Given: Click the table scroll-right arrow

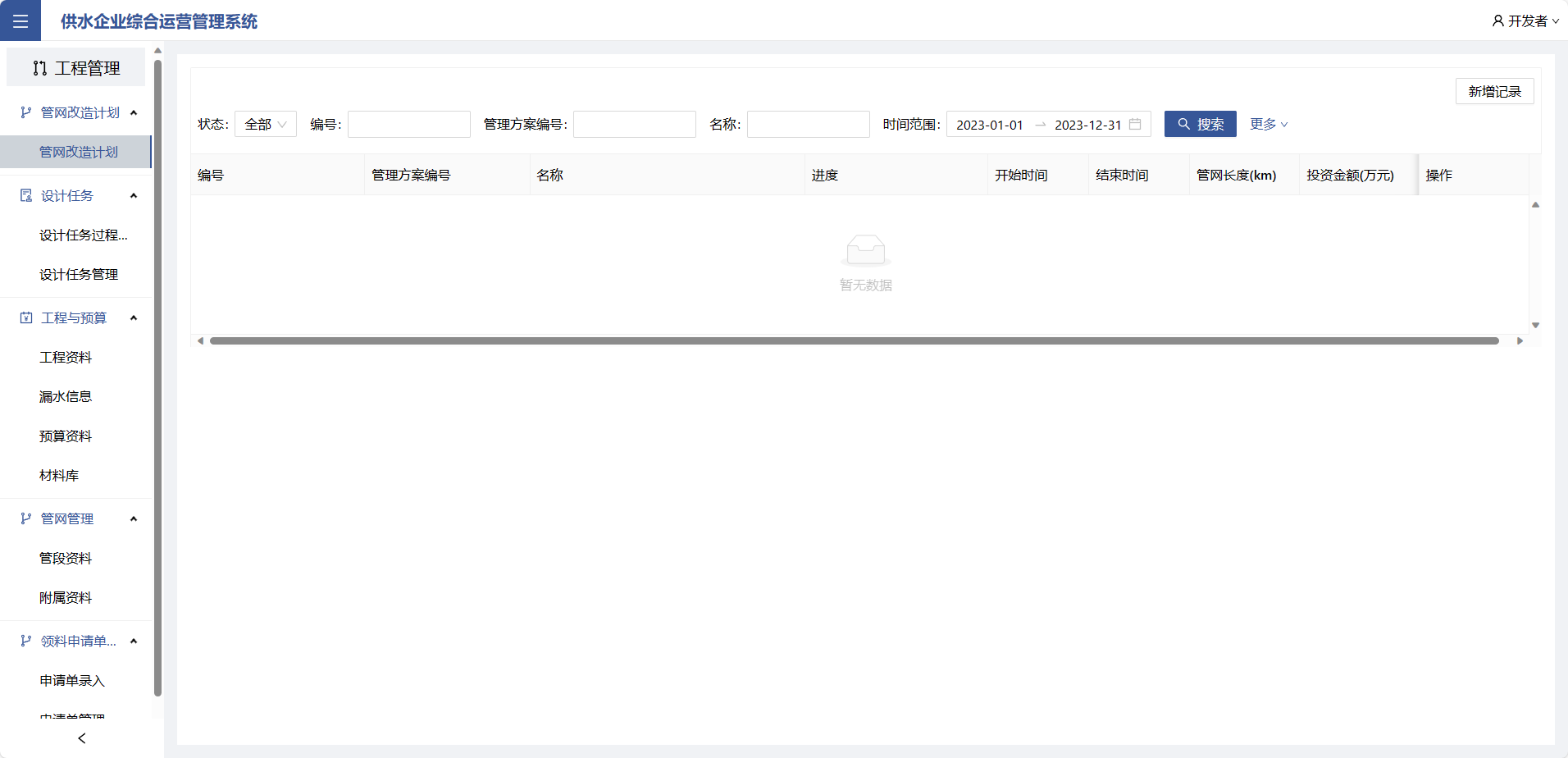Looking at the screenshot, I should point(1520,340).
